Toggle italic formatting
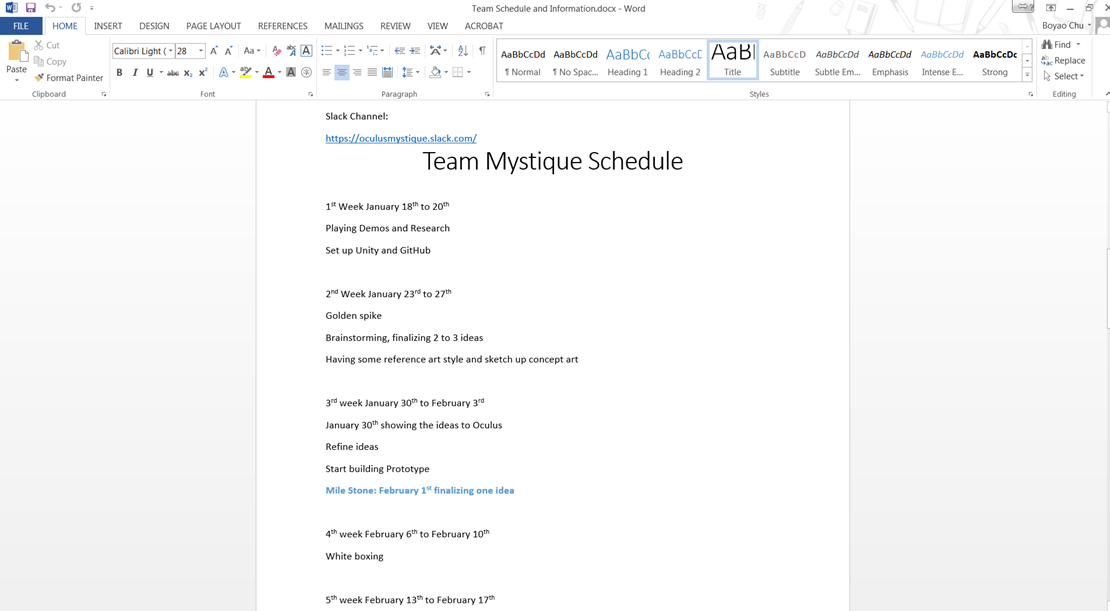 tap(135, 72)
